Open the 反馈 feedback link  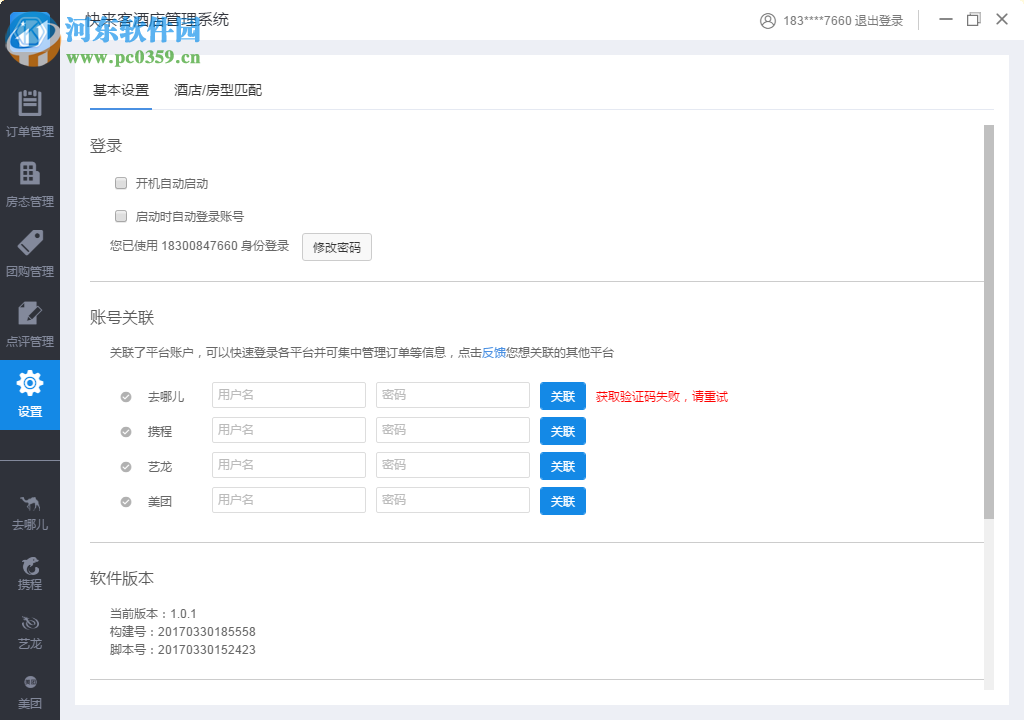point(492,352)
